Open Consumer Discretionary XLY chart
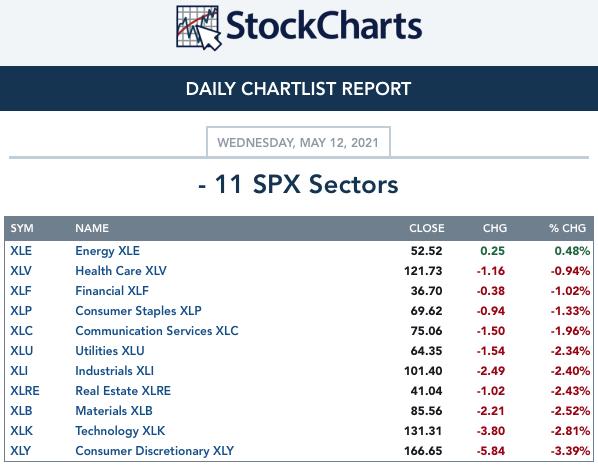 pyautogui.click(x=154, y=451)
